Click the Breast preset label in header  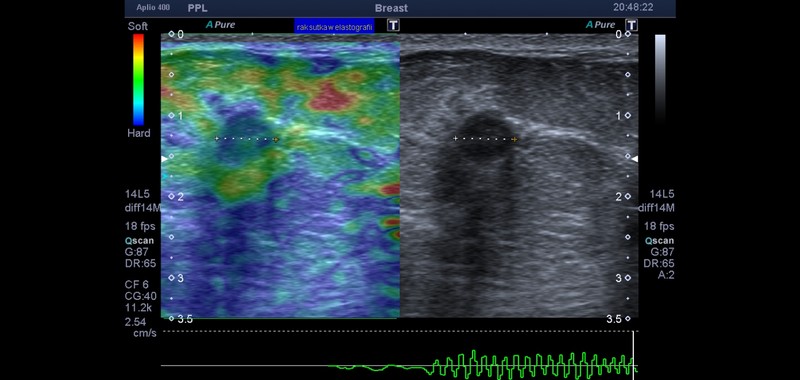coord(391,8)
